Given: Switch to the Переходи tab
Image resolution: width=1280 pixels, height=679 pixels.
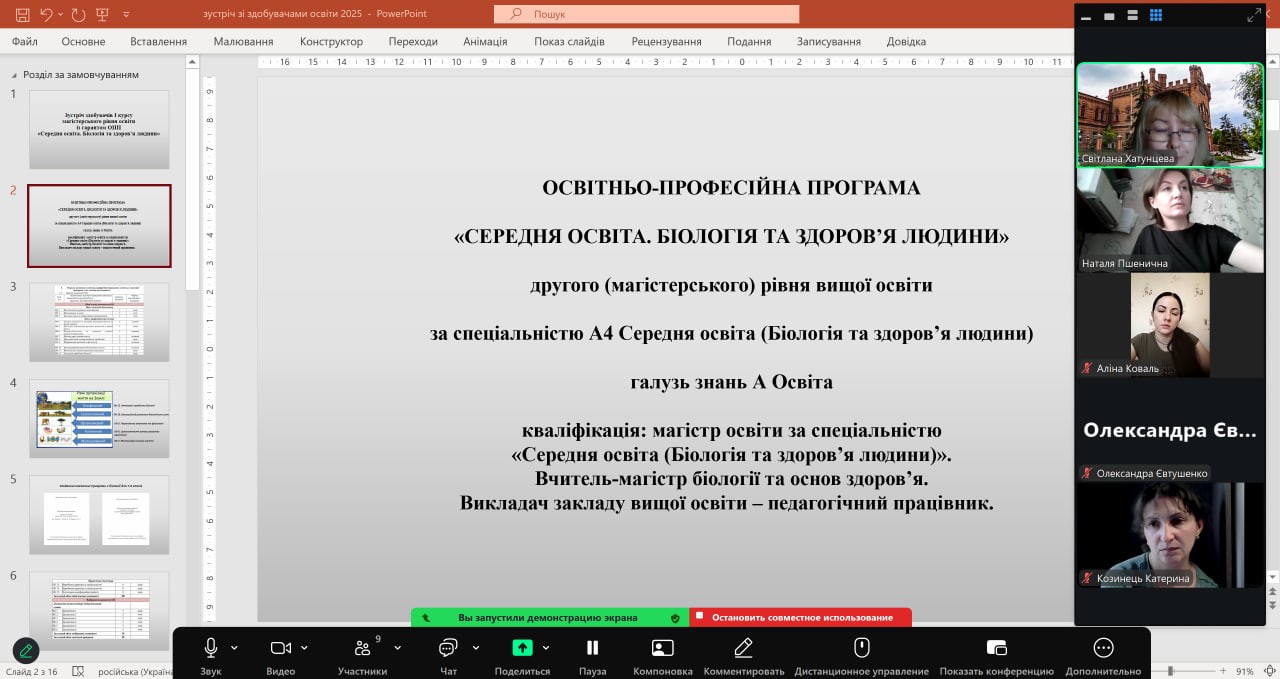Looking at the screenshot, I should coord(413,41).
